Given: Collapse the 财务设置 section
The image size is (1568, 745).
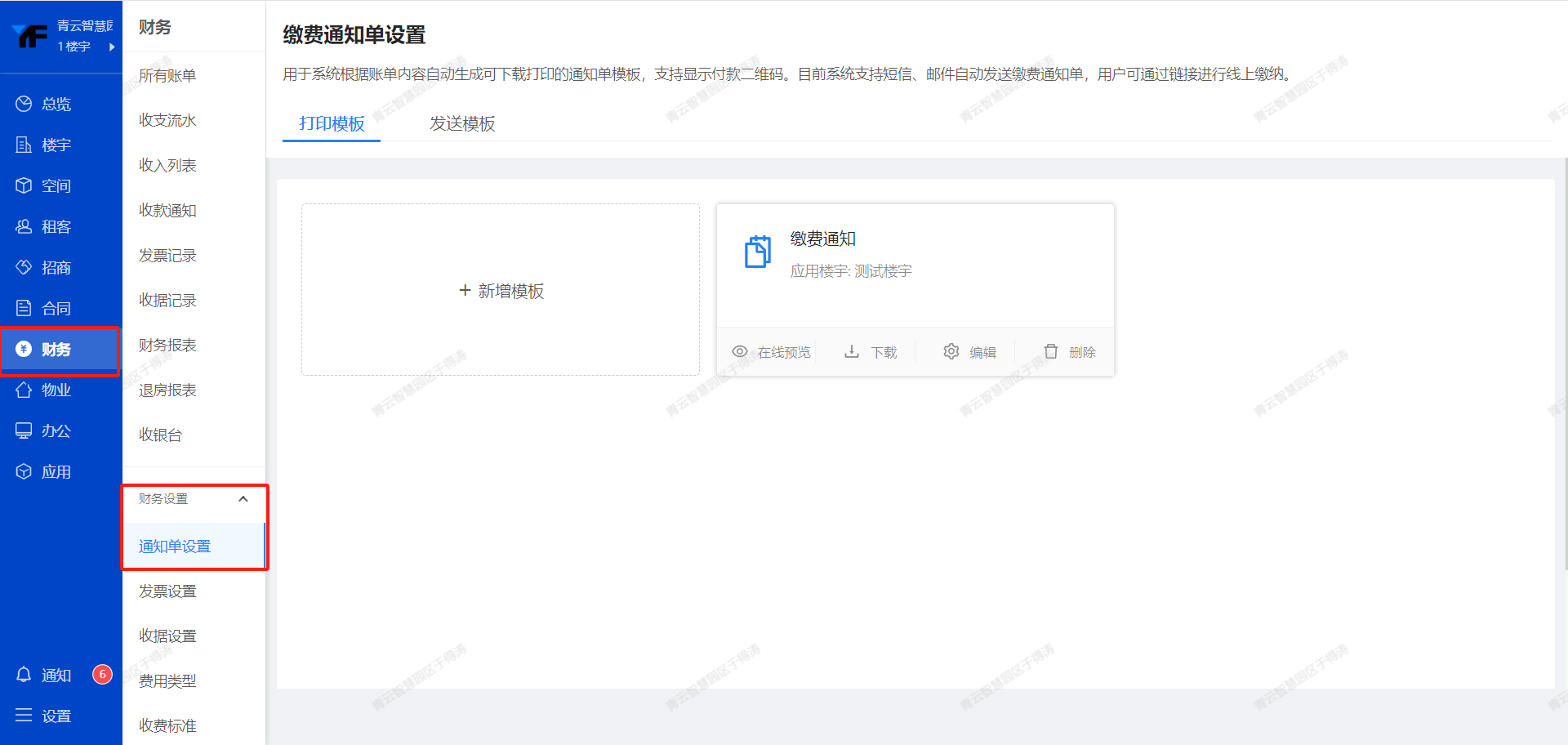Looking at the screenshot, I should point(243,499).
